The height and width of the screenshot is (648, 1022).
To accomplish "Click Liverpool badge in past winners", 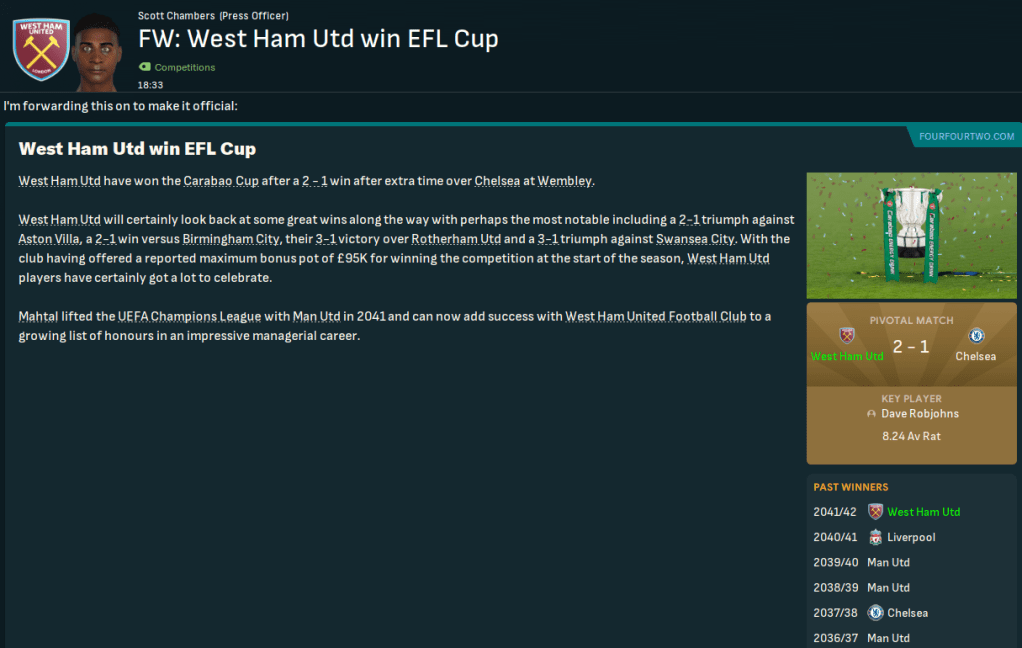I will (x=876, y=537).
